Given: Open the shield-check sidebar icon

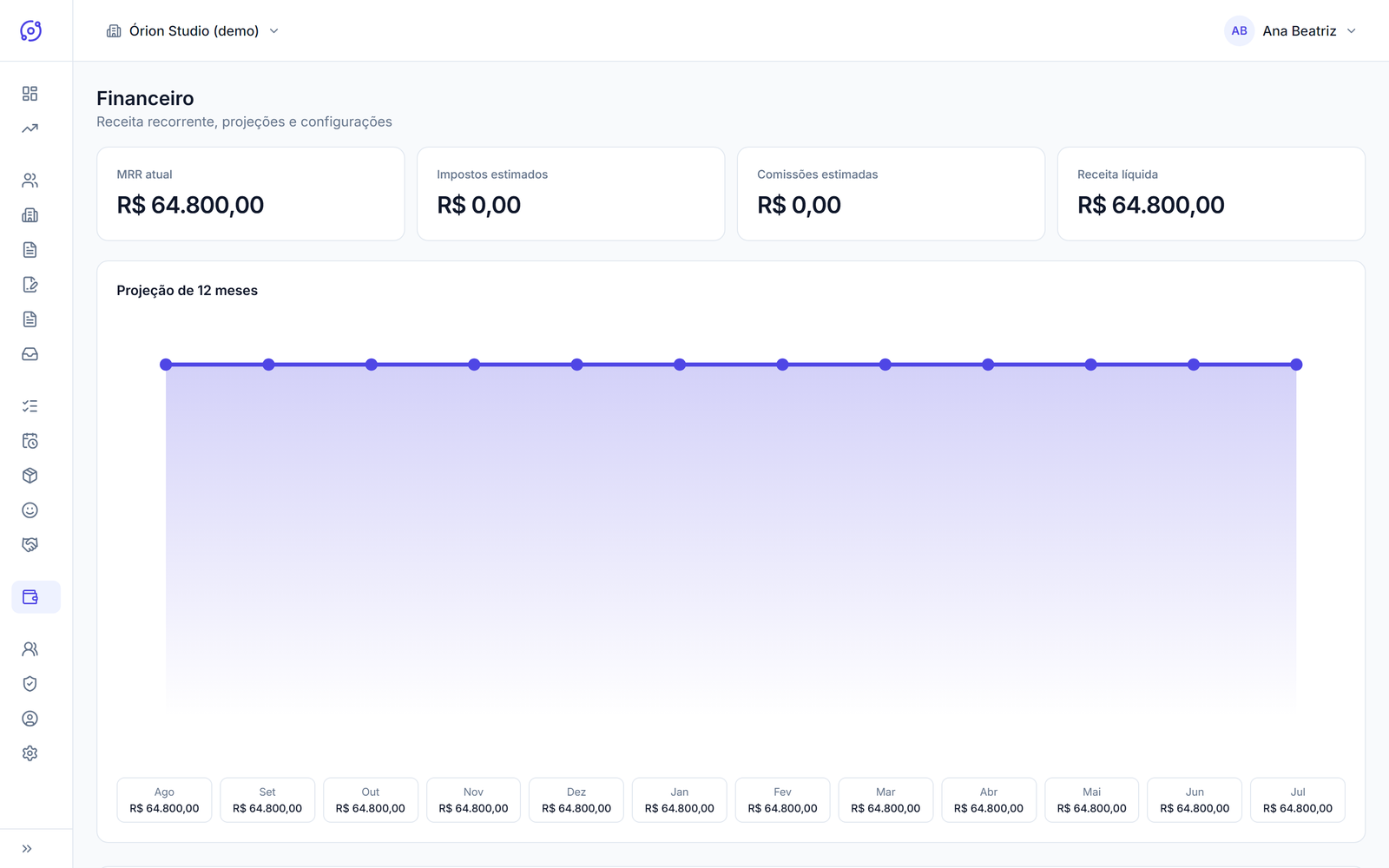Looking at the screenshot, I should [x=30, y=684].
